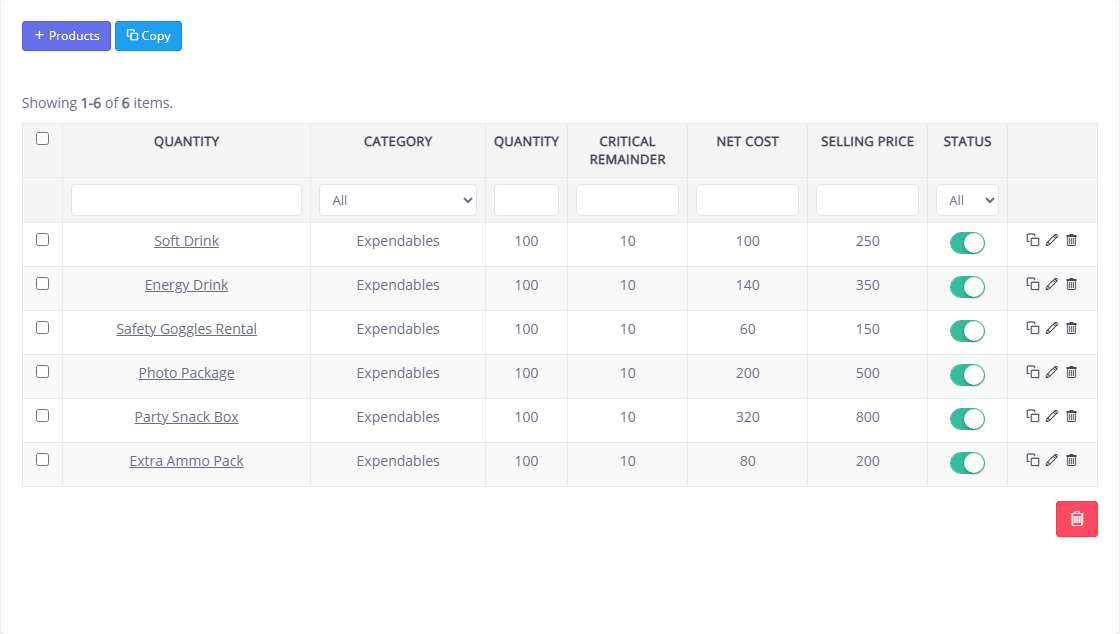Open the Status filter dropdown
This screenshot has width=1120, height=634.
(967, 200)
